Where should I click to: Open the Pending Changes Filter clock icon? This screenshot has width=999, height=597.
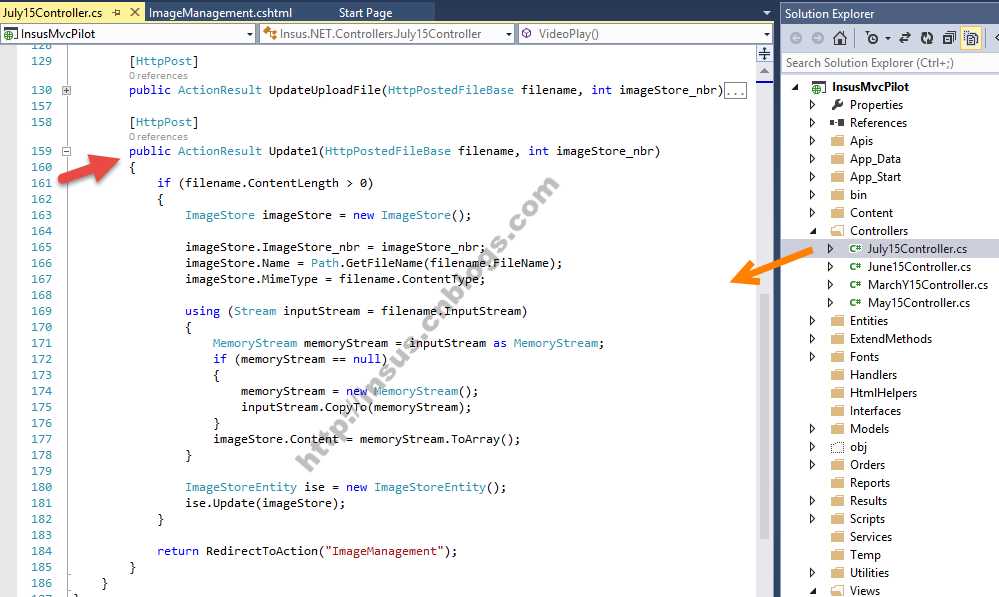click(871, 38)
